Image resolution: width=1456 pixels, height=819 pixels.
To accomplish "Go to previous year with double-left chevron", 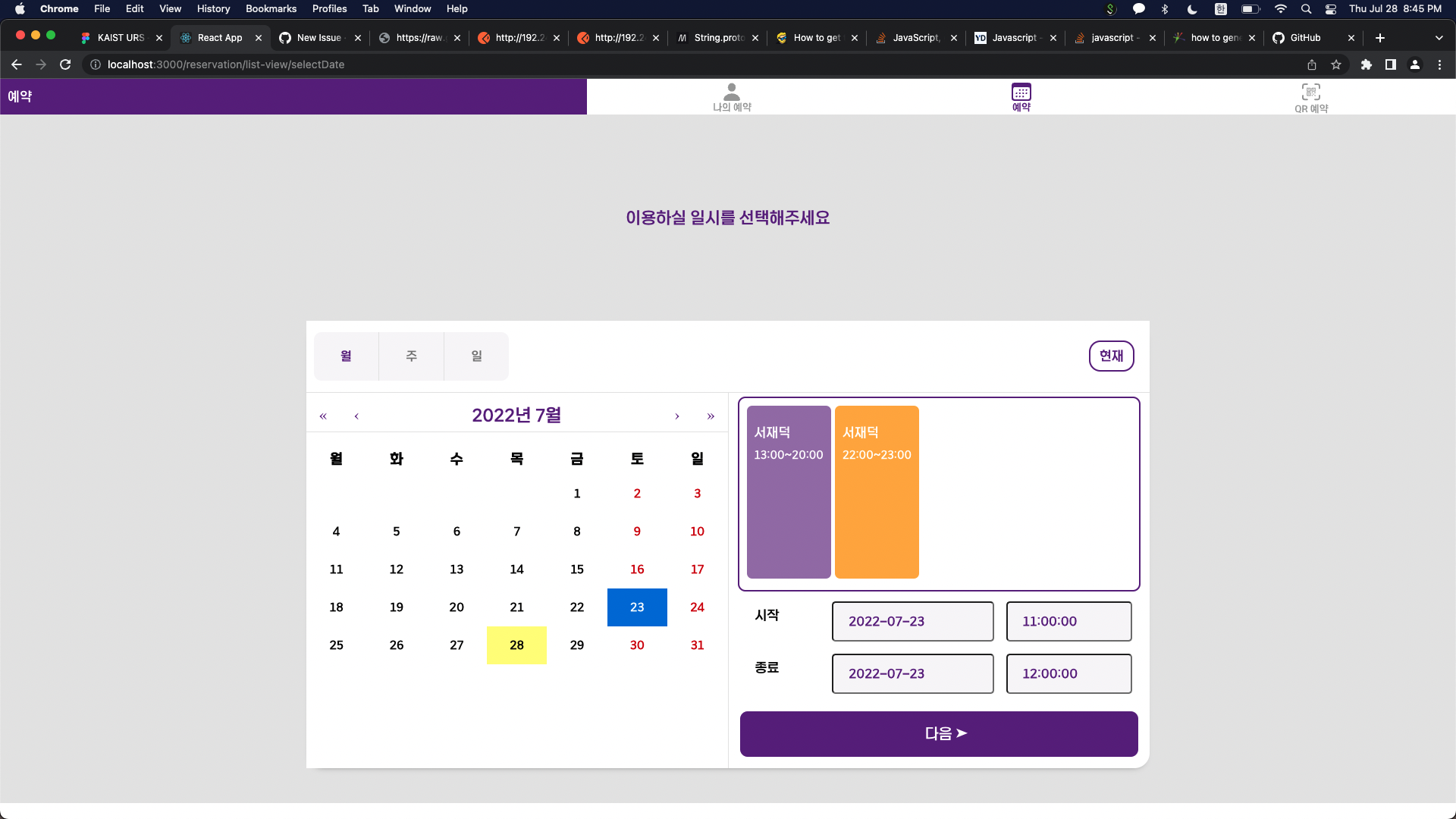I will (323, 416).
